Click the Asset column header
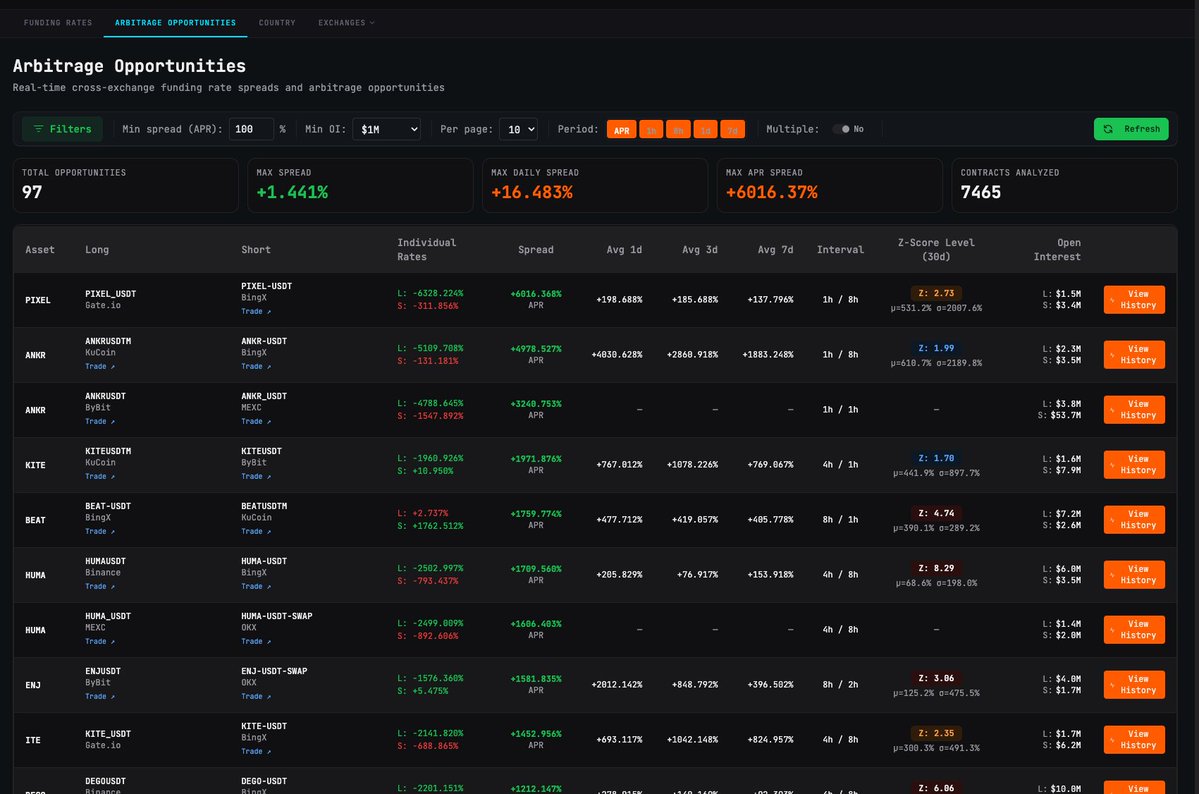This screenshot has width=1199, height=794. 40,250
